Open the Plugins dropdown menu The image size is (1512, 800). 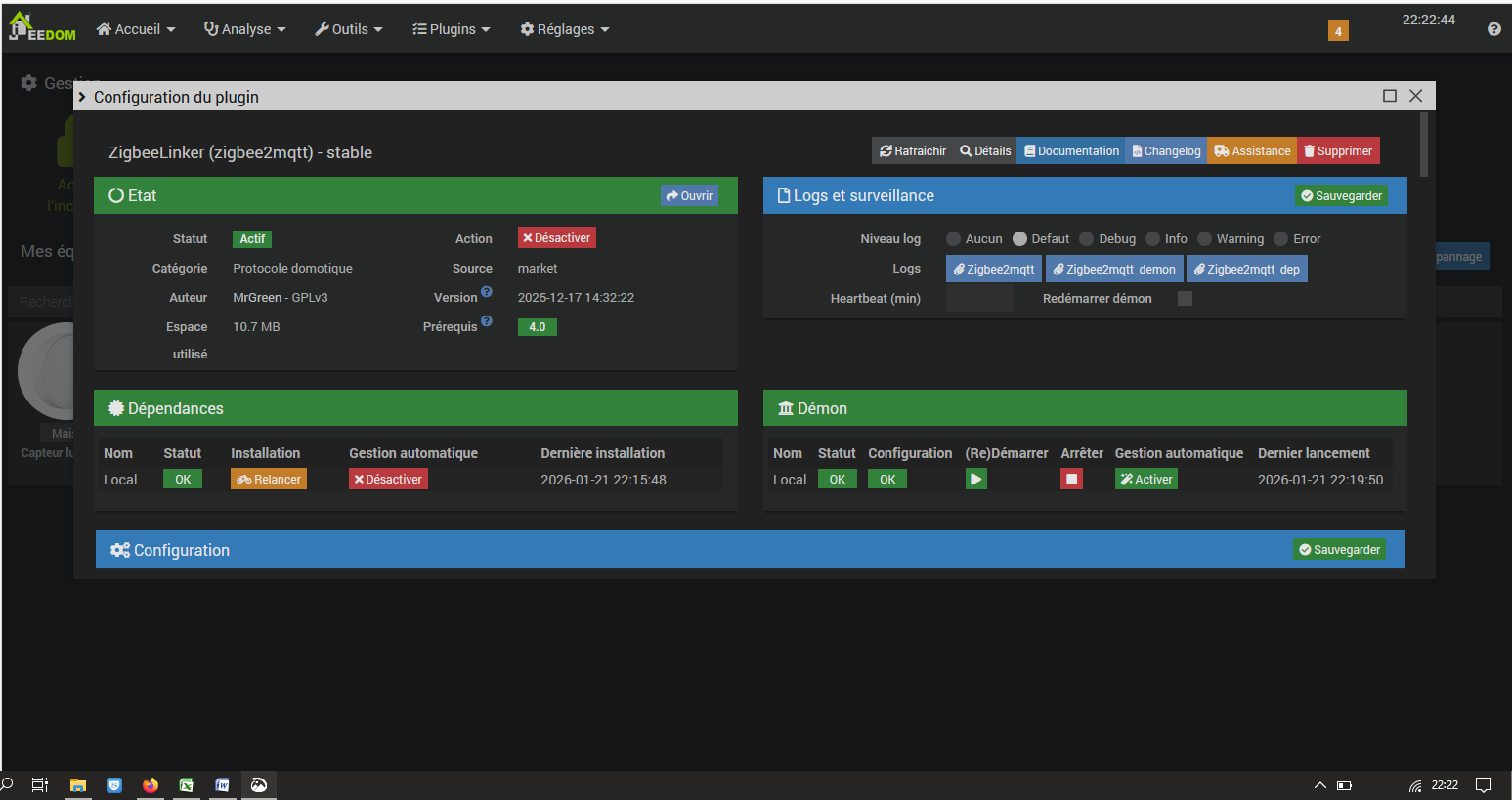pos(452,29)
